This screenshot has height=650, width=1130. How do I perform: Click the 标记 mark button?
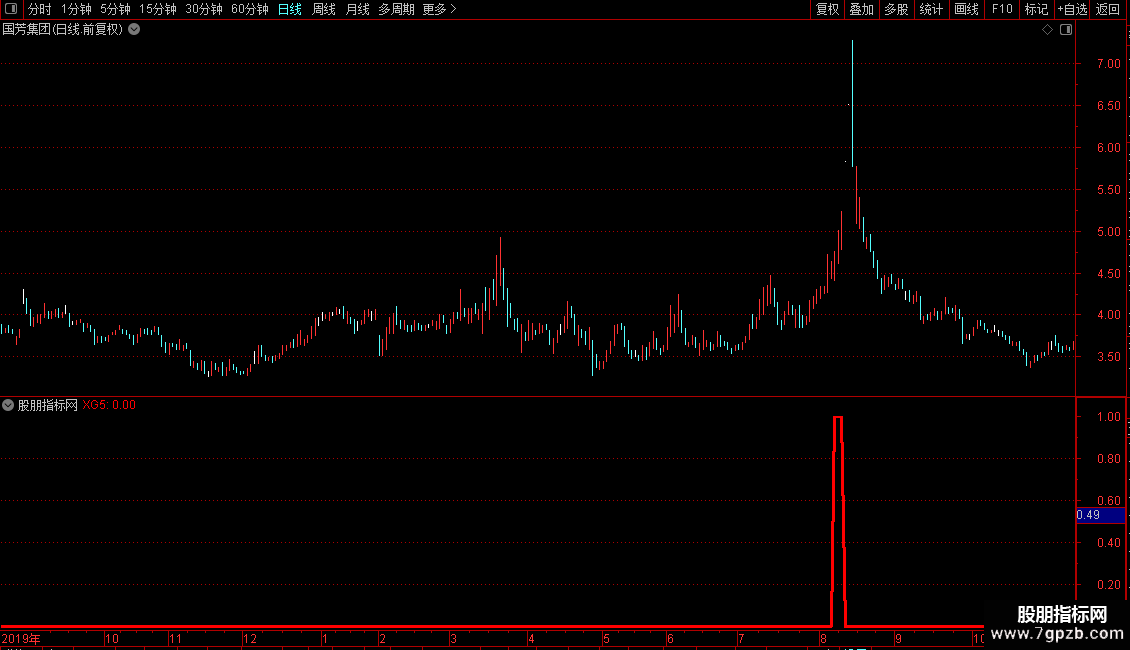pos(1036,9)
